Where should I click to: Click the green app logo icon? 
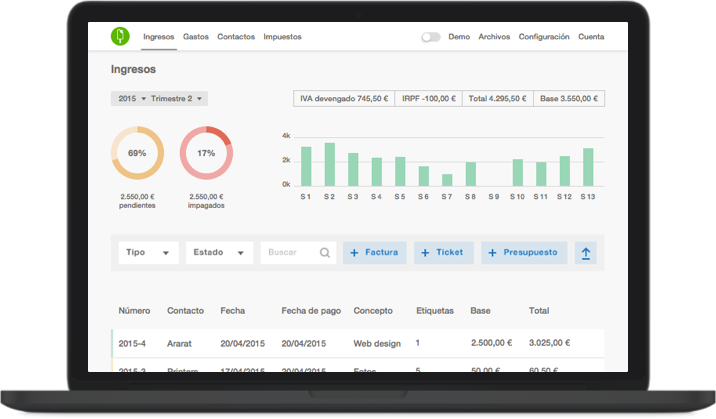click(x=120, y=36)
